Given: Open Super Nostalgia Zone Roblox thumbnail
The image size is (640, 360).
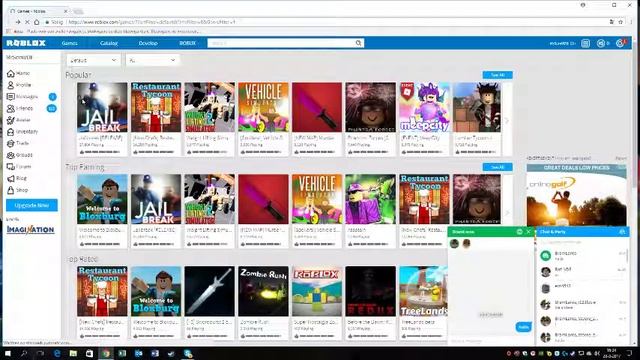Looking at the screenshot, I should coord(317,291).
